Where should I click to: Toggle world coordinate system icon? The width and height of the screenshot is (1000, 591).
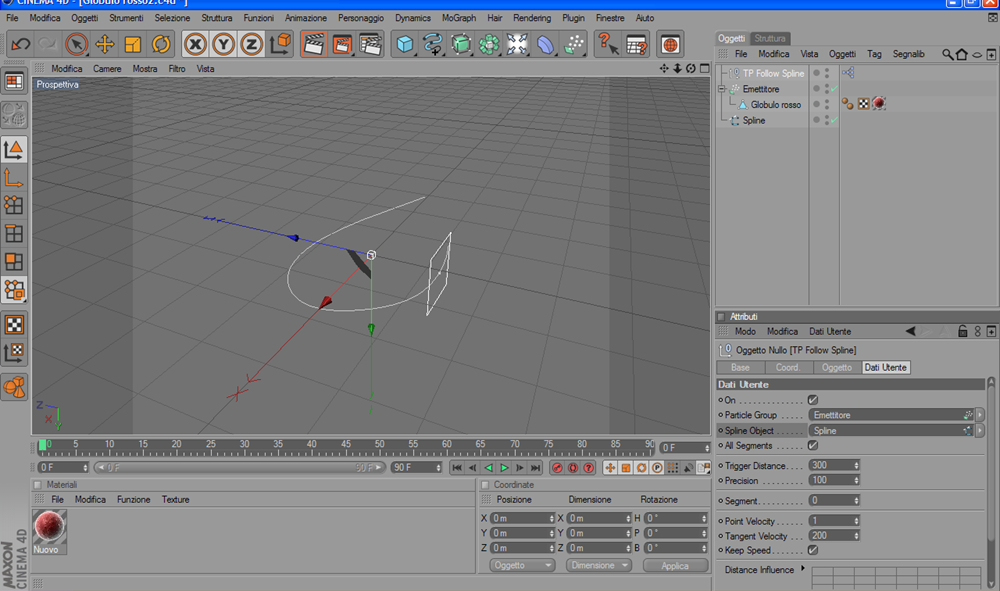coord(280,44)
